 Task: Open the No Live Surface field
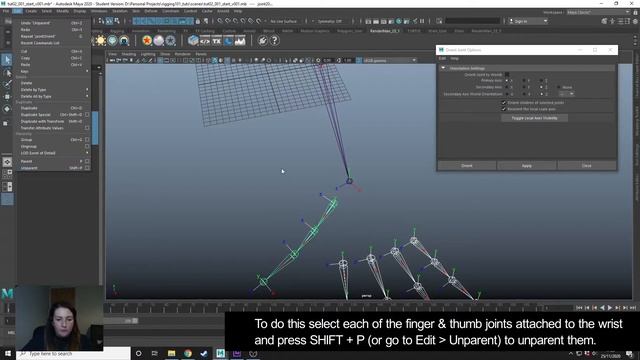(x=284, y=21)
